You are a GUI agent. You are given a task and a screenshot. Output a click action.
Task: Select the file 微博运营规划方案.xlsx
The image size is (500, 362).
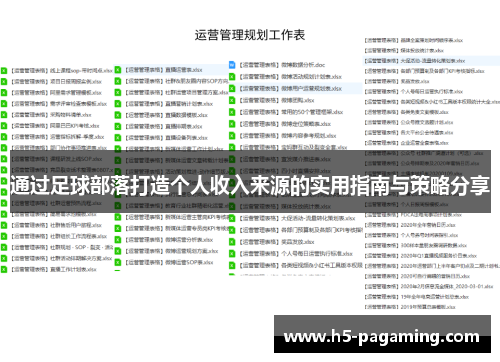(x=172, y=251)
